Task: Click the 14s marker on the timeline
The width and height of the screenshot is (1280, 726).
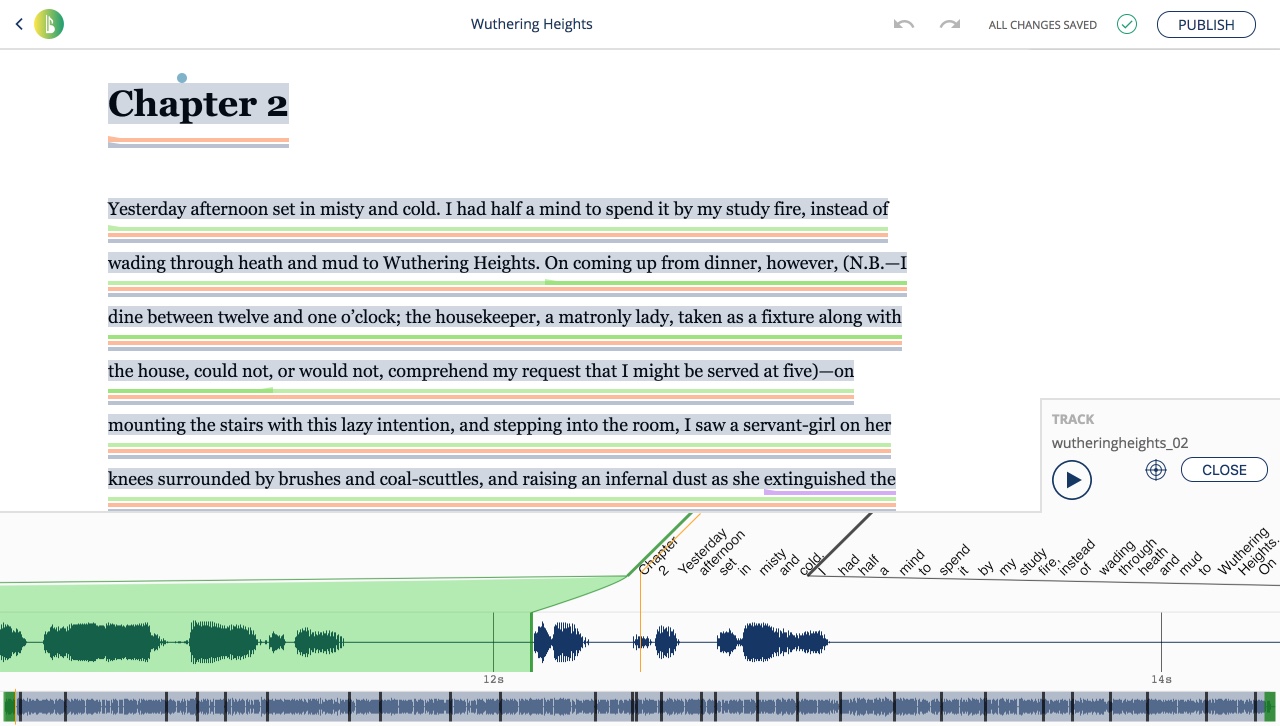Action: coord(1161,678)
